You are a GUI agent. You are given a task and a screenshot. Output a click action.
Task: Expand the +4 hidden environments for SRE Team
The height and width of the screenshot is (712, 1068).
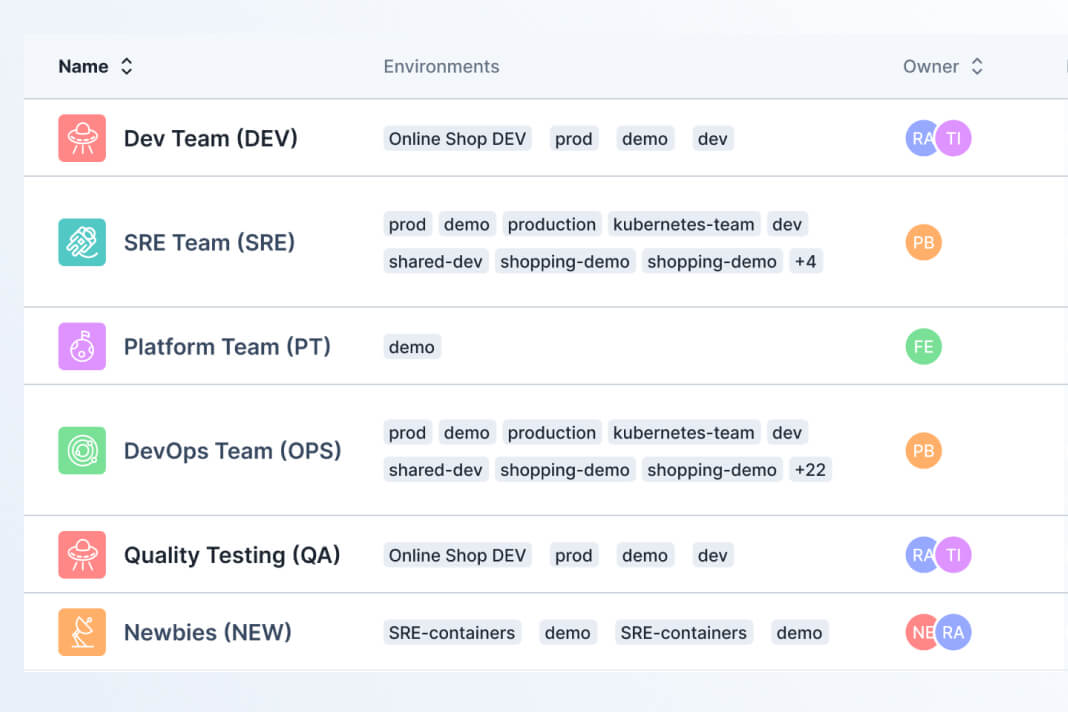point(806,261)
